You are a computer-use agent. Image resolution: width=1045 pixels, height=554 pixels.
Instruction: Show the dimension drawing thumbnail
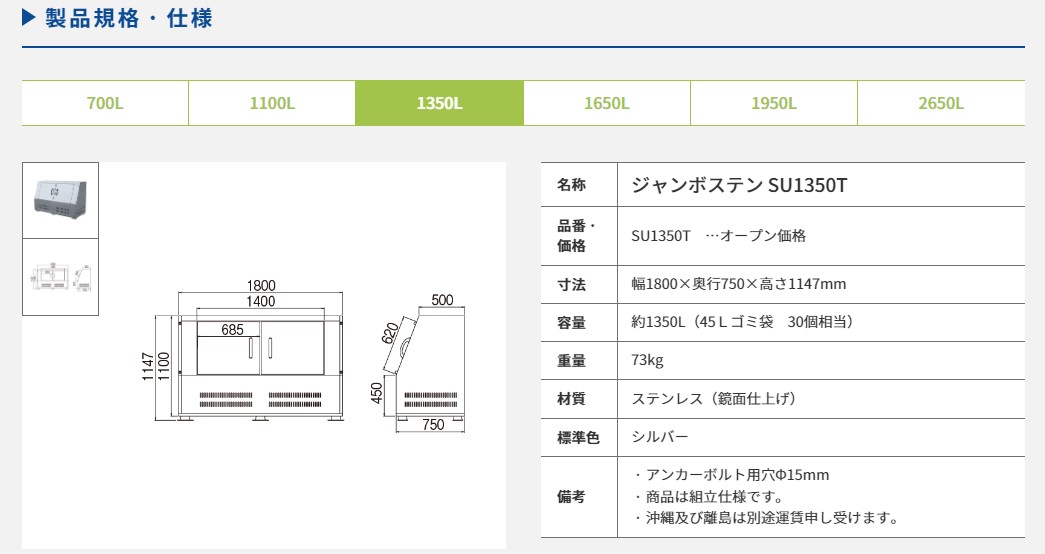(x=61, y=277)
